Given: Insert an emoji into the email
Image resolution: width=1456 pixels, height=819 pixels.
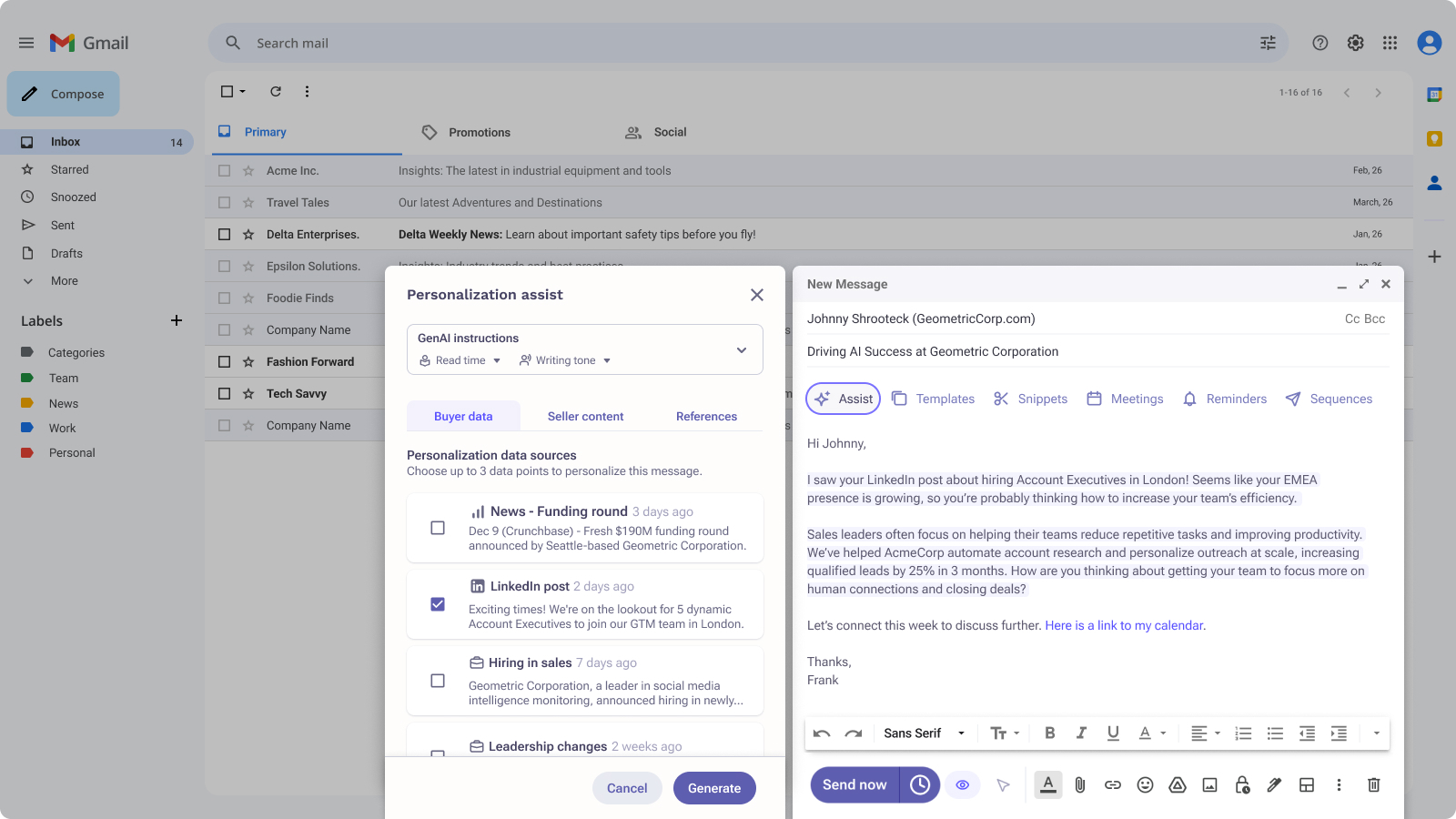Looking at the screenshot, I should pos(1145,784).
